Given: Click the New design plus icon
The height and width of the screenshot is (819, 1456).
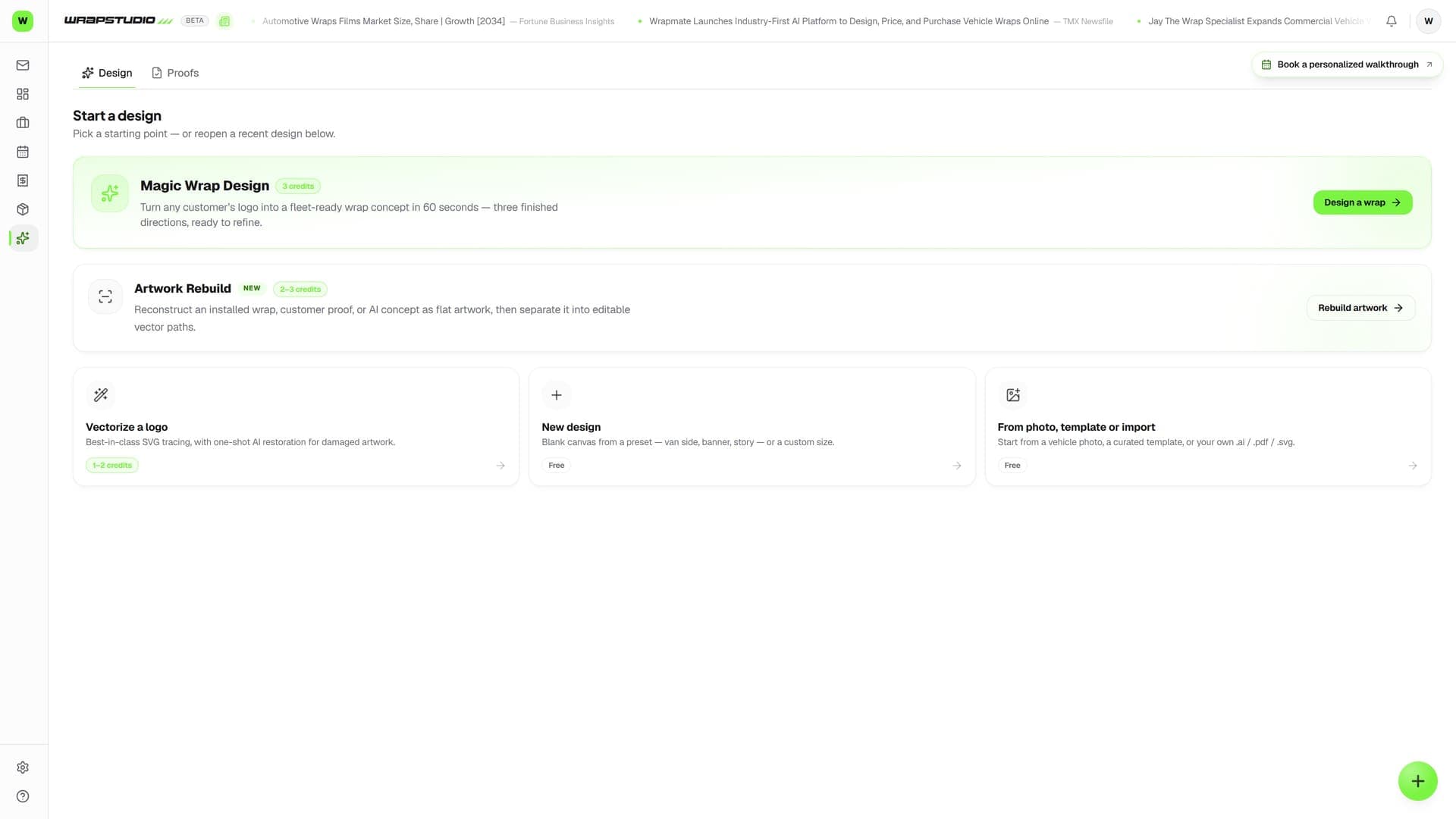Looking at the screenshot, I should click(557, 395).
